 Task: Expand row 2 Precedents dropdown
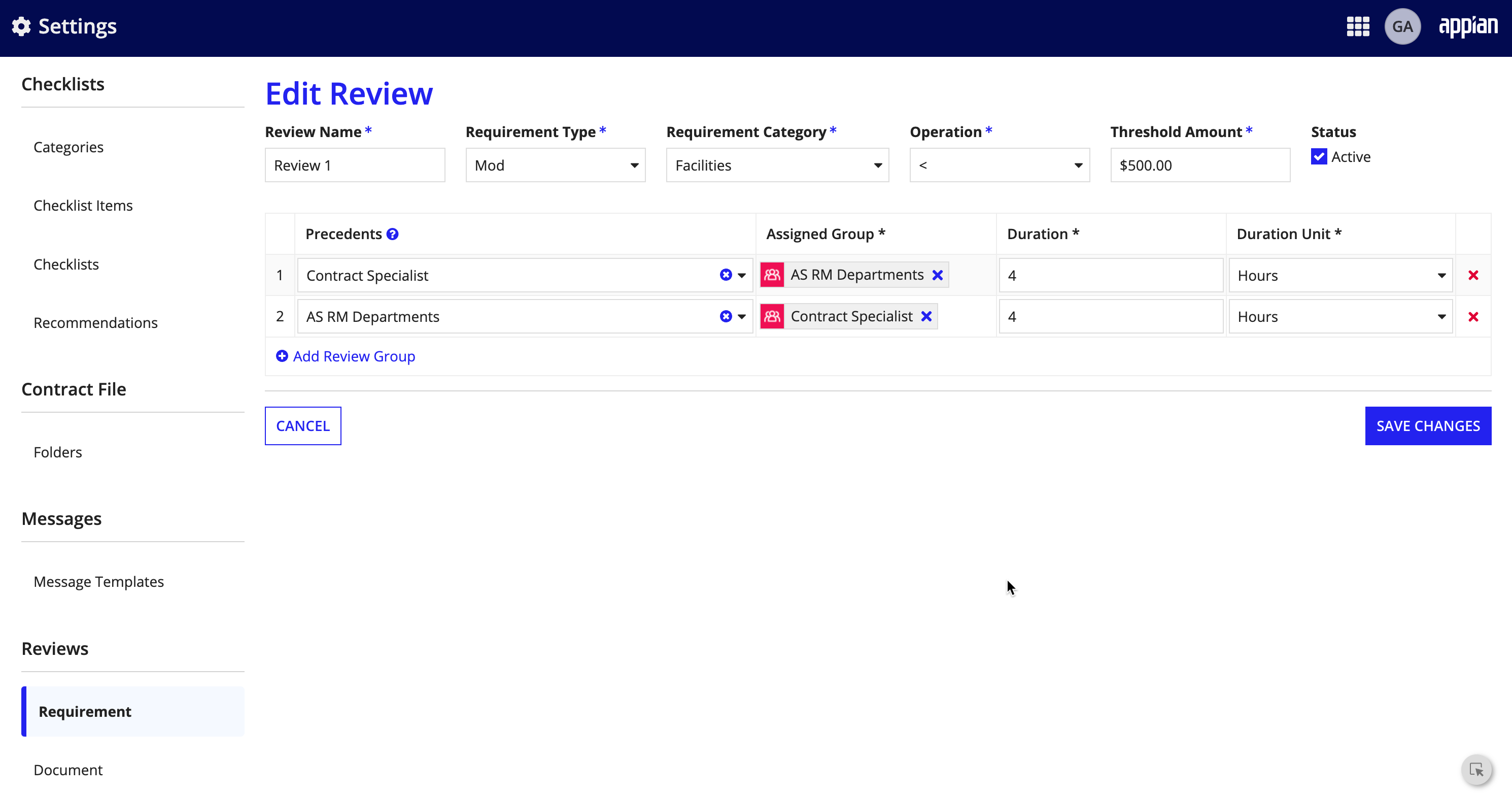[742, 317]
